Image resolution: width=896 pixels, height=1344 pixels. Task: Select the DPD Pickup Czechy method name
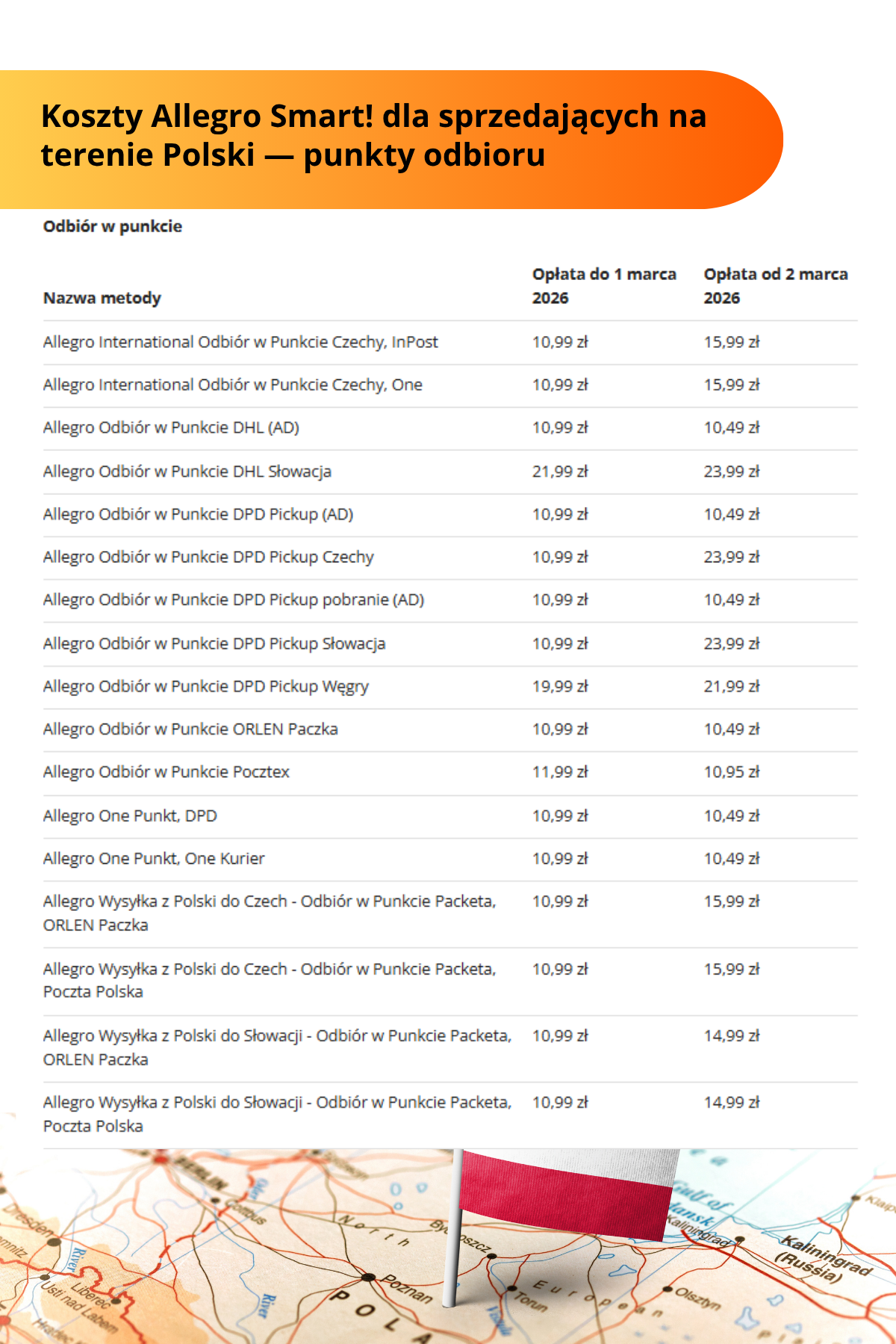pos(208,557)
